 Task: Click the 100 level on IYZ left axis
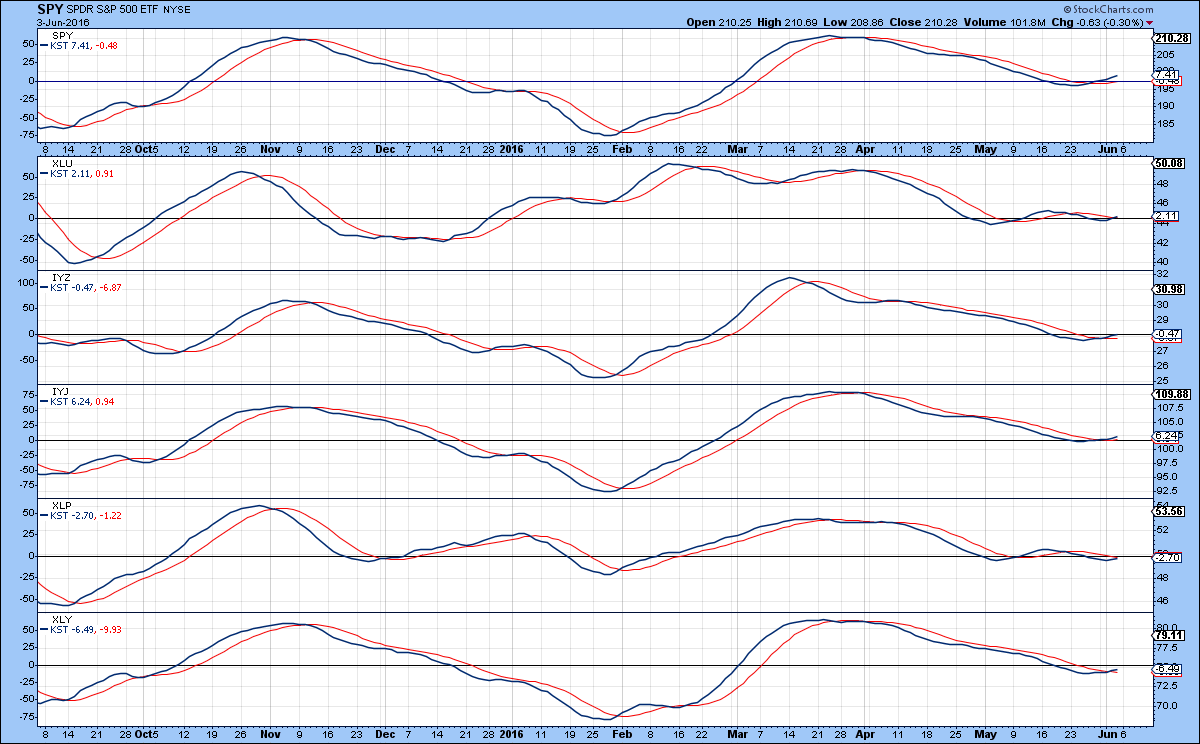[x=25, y=283]
